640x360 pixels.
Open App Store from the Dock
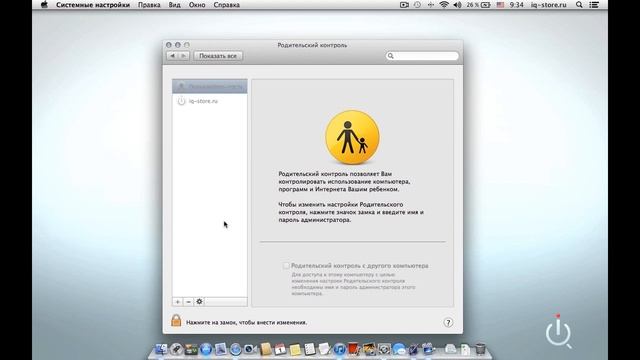206,349
